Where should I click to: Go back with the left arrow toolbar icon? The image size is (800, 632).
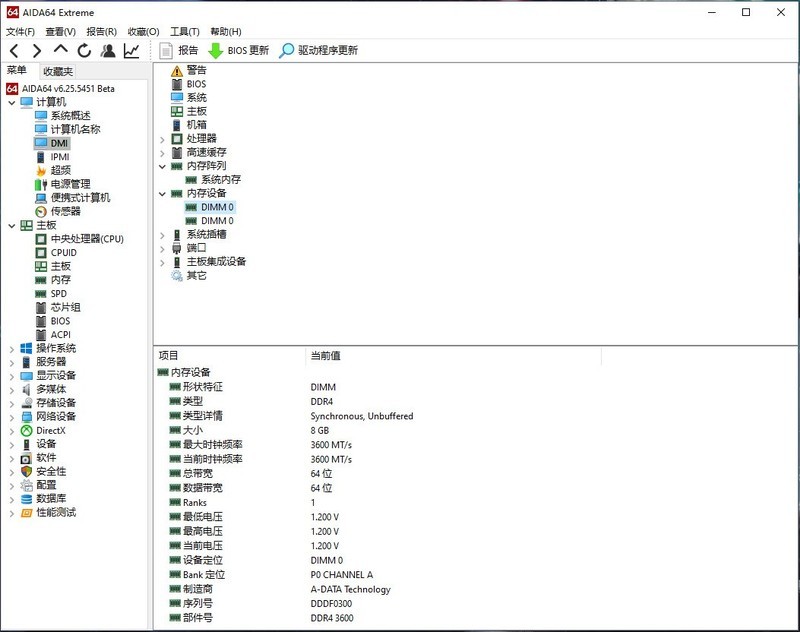pos(14,50)
